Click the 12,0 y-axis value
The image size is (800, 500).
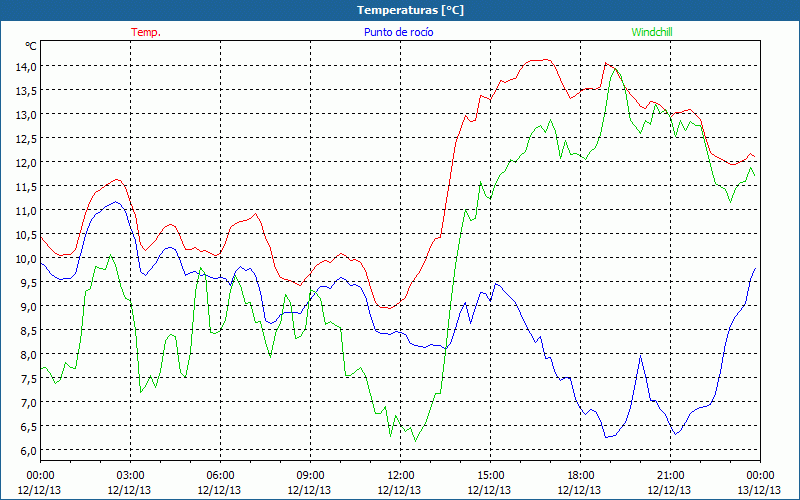coord(26,162)
